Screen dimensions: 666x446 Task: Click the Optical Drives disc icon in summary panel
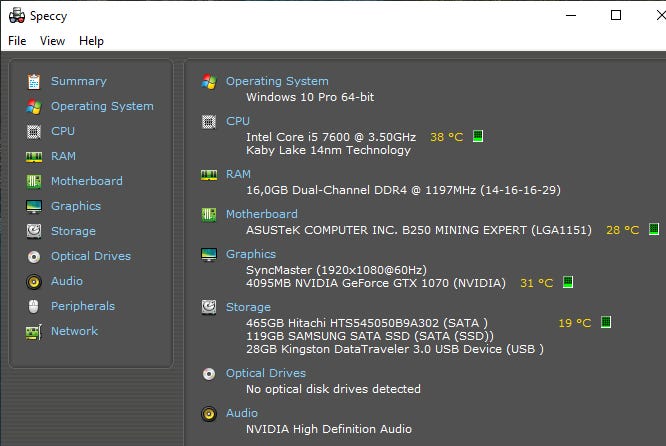[x=209, y=374]
